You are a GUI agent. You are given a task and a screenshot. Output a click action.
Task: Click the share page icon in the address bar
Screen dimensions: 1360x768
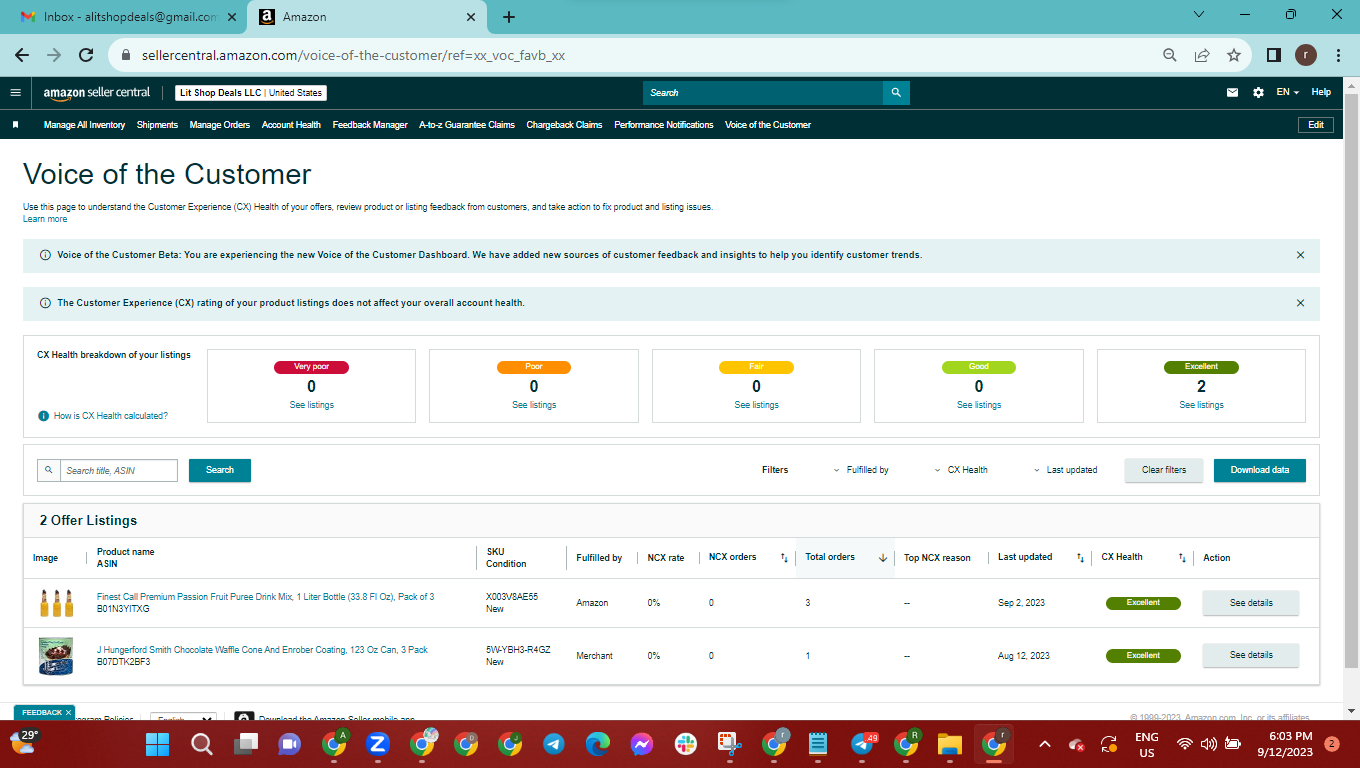[1202, 55]
